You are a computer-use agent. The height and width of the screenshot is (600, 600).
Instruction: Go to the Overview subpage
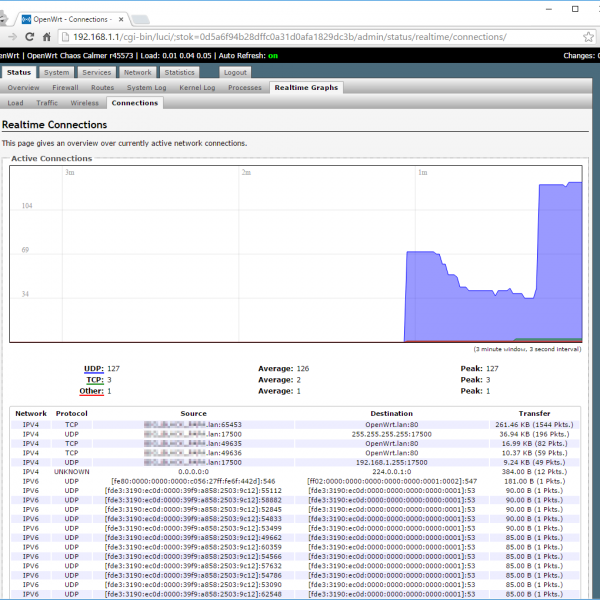(x=23, y=88)
